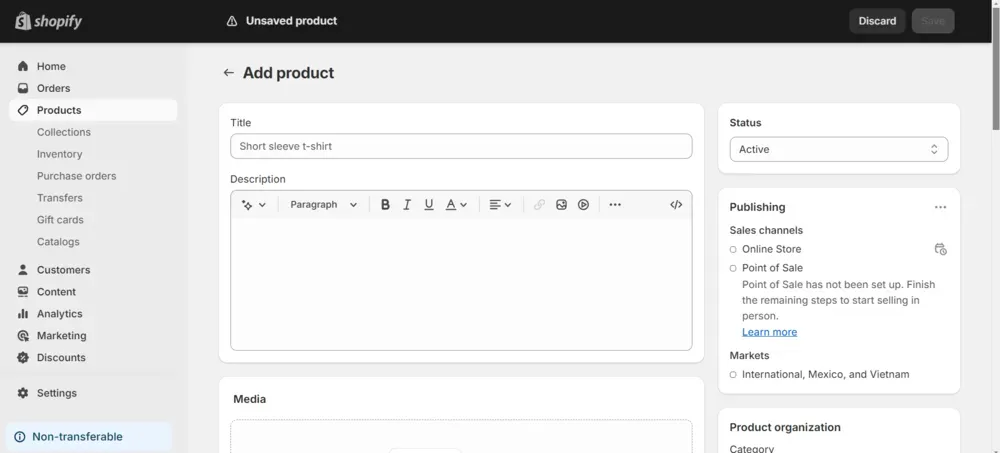The image size is (1000, 453).
Task: Click International, Mexico, and Vietnam markets
Action: 825,375
